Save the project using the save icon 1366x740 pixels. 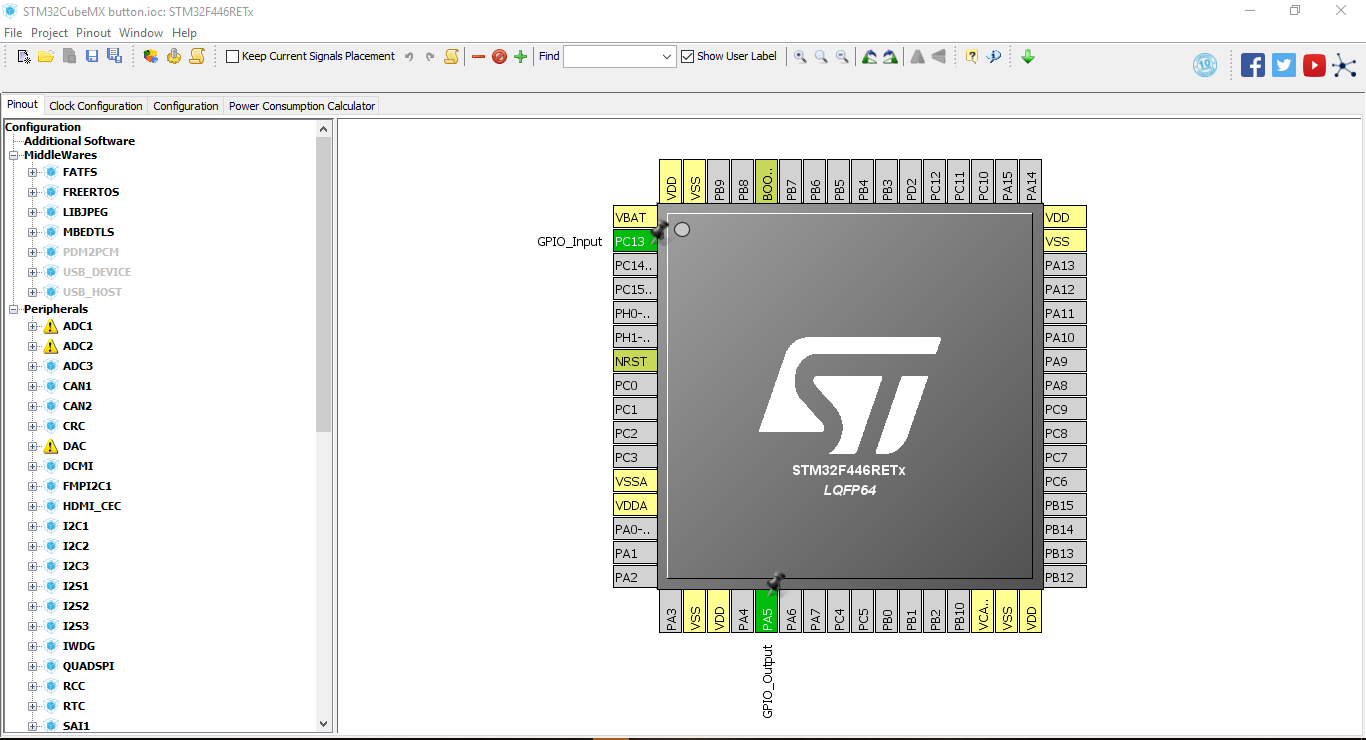(x=92, y=56)
